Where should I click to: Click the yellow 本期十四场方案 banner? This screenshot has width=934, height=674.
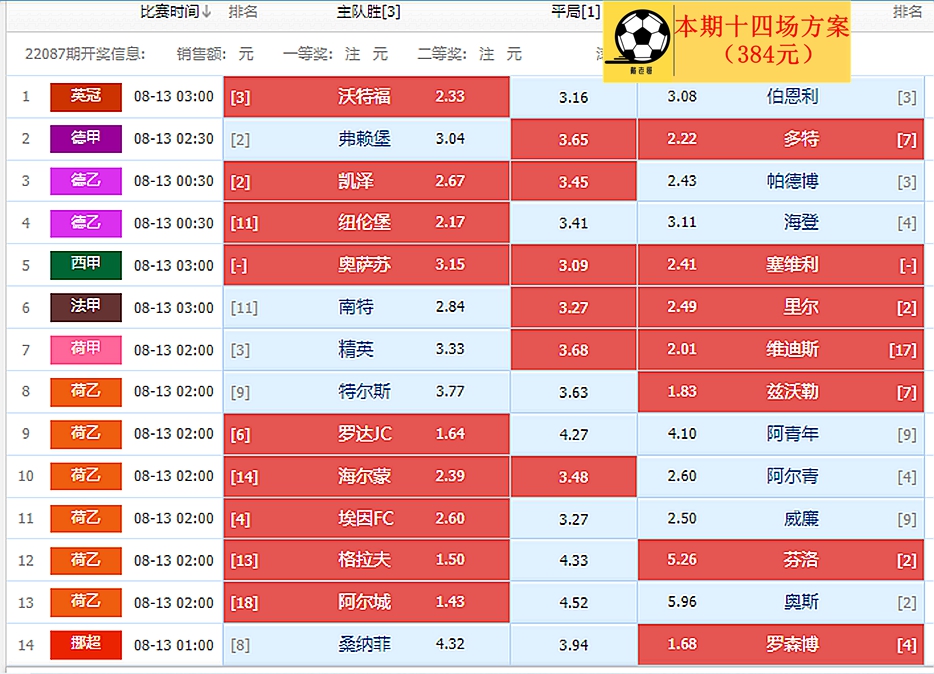pos(762,41)
